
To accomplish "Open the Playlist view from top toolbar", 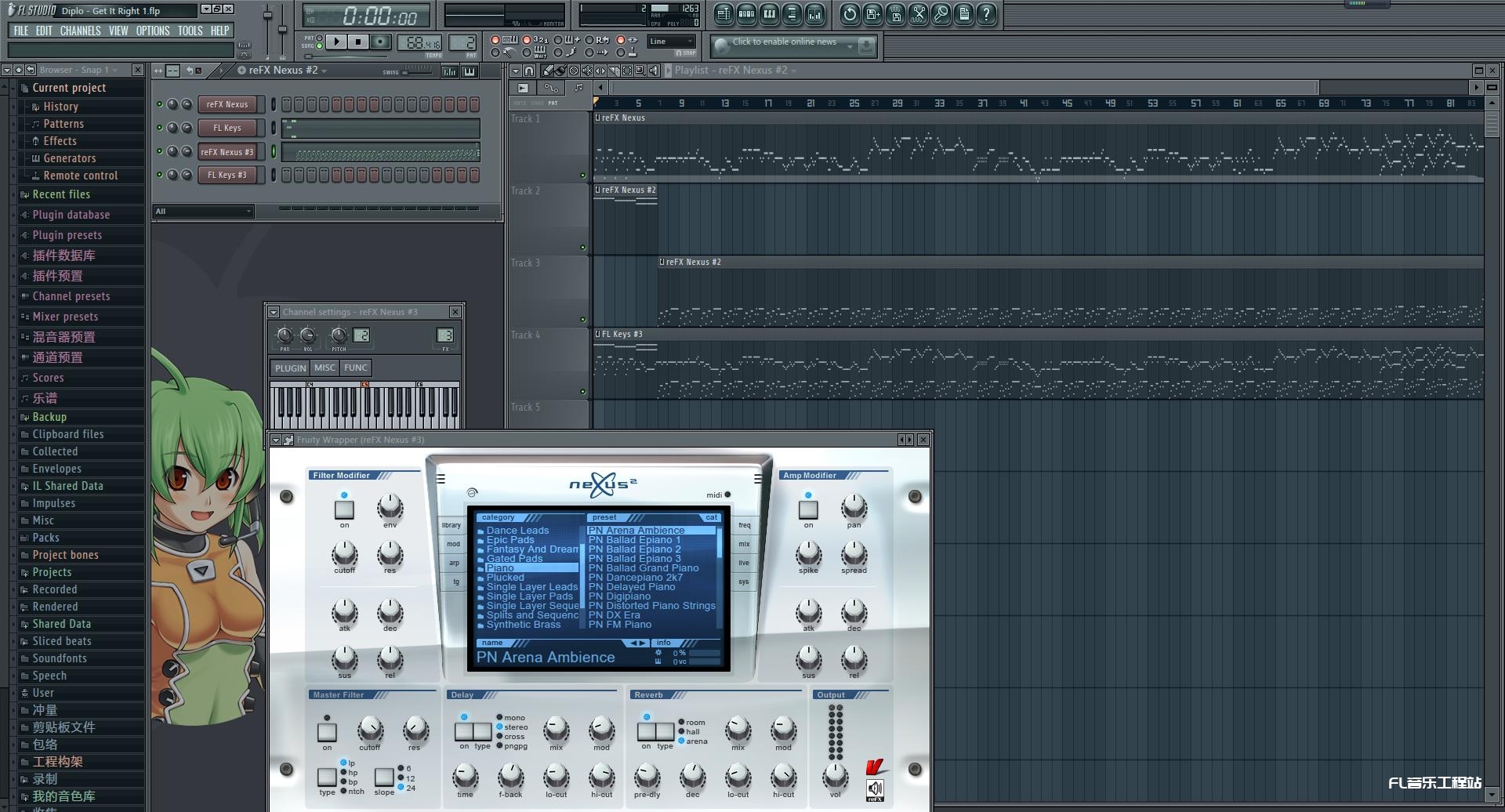I will coord(723,13).
